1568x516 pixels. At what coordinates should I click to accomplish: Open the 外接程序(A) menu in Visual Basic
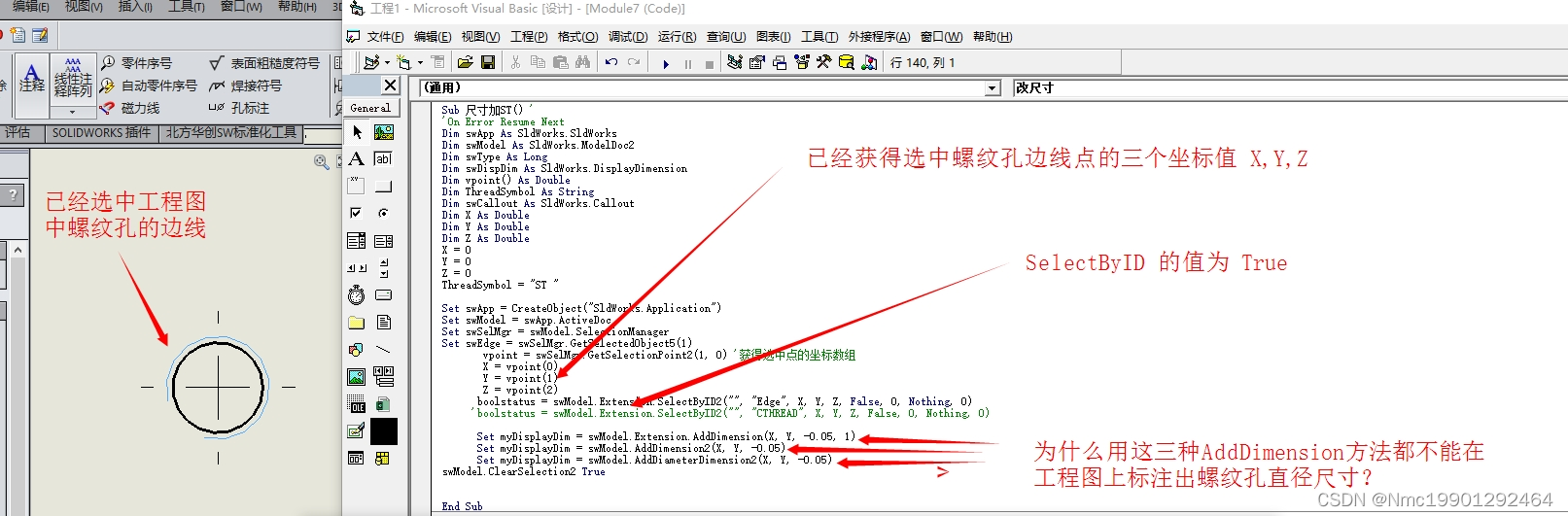(879, 37)
